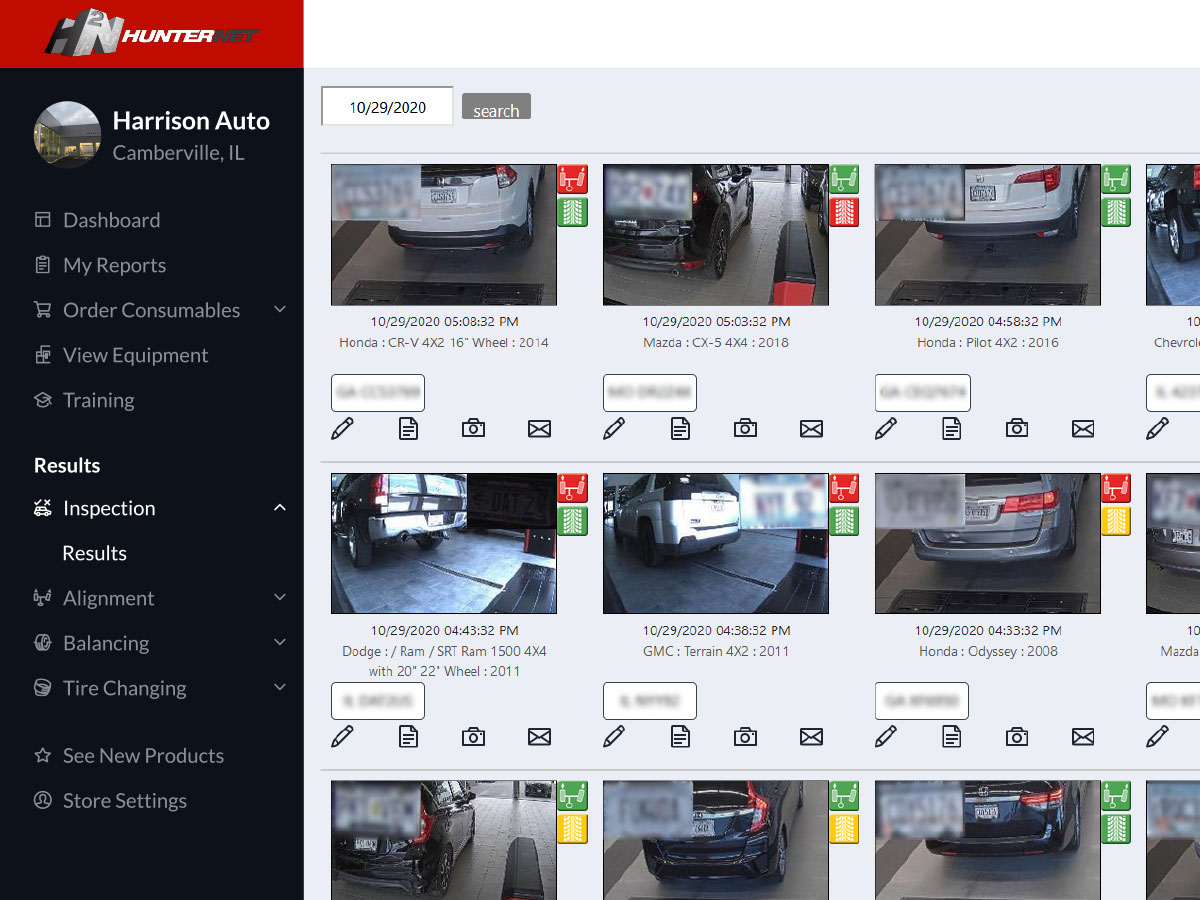This screenshot has height=900, width=1200.
Task: Click the date field showing 10/29/2020
Action: point(387,105)
